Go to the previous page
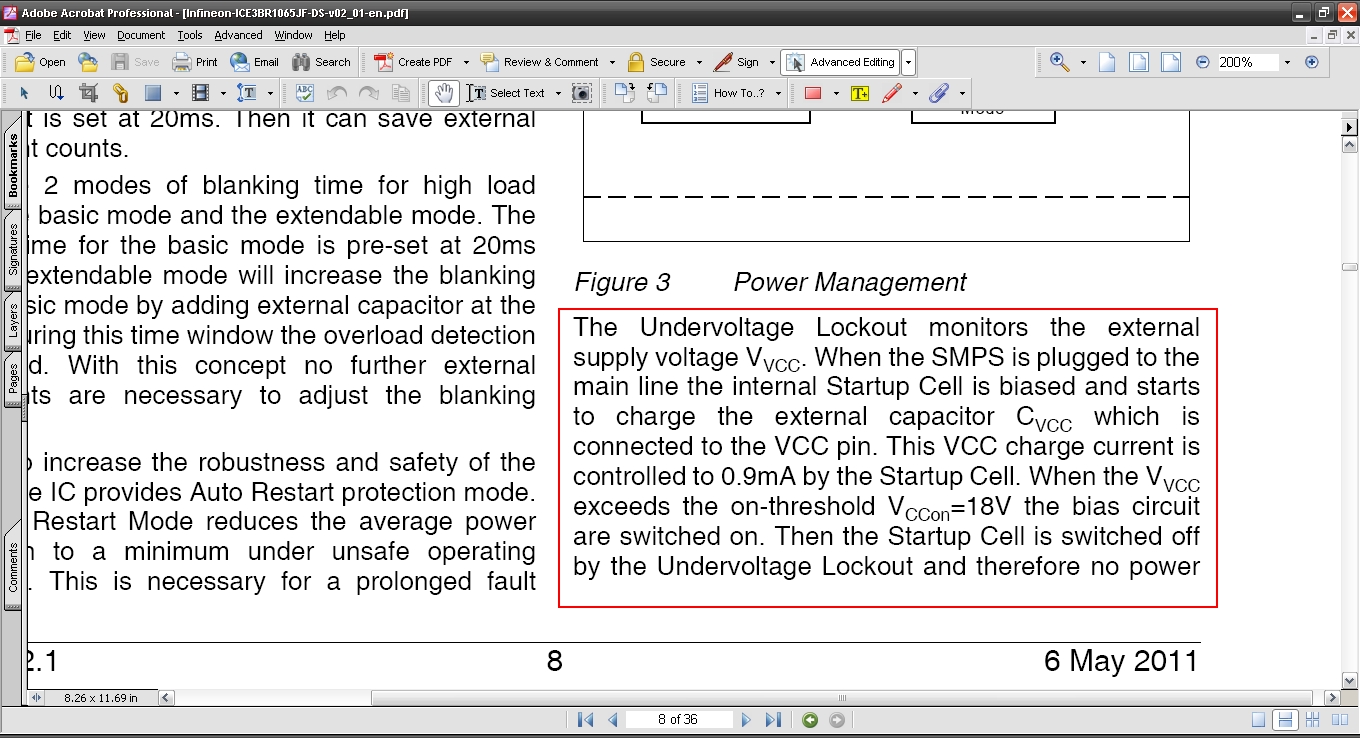Image resolution: width=1360 pixels, height=738 pixels. point(613,720)
